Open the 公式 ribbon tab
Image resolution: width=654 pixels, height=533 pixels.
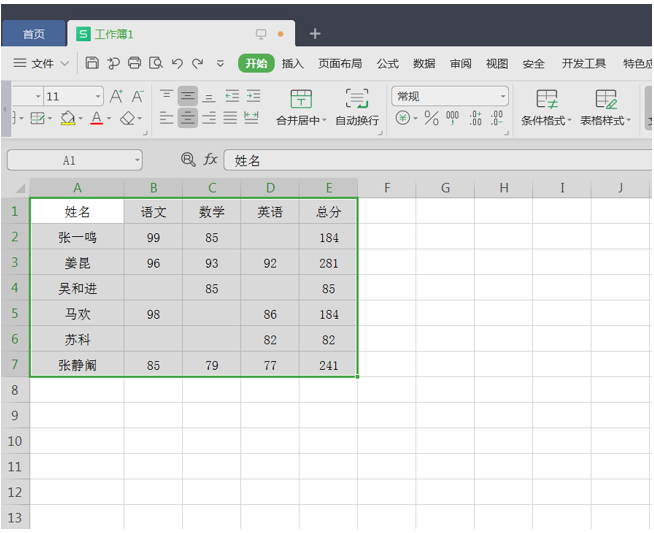pyautogui.click(x=387, y=63)
